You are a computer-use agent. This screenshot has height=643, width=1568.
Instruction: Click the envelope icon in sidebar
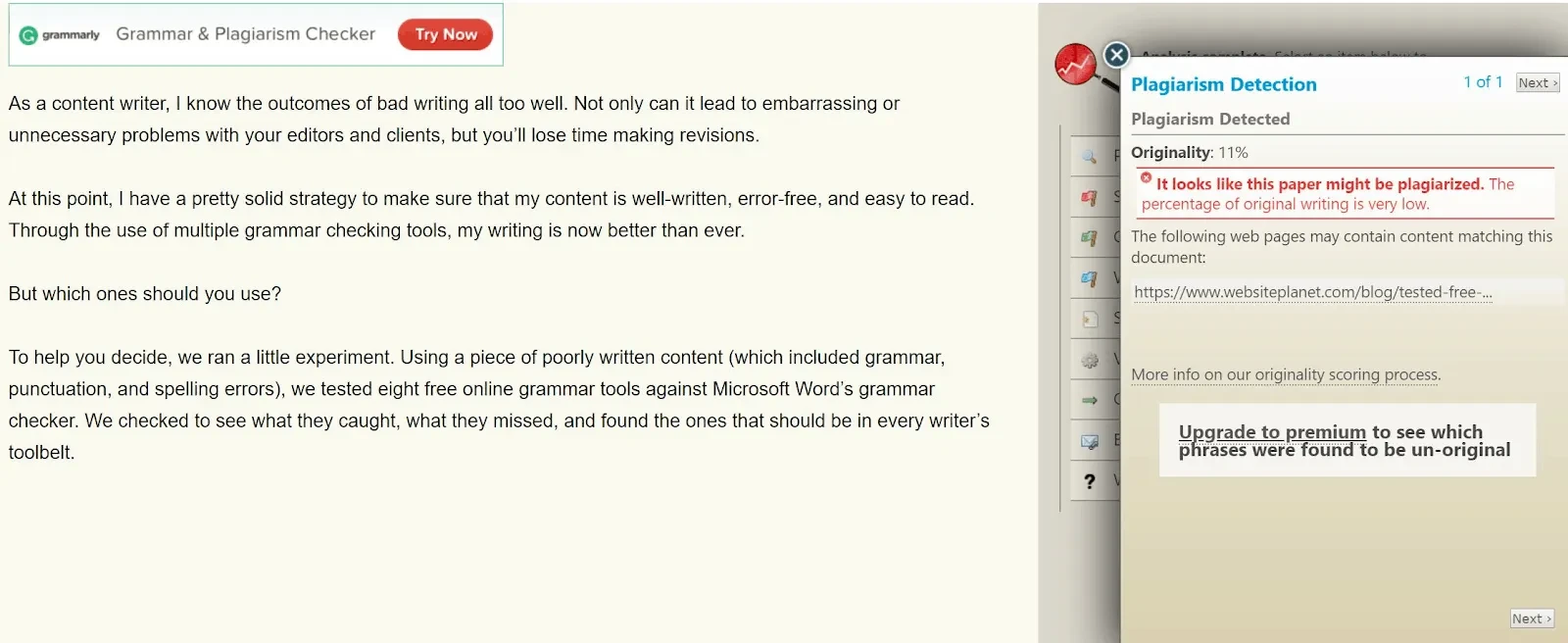pos(1089,441)
